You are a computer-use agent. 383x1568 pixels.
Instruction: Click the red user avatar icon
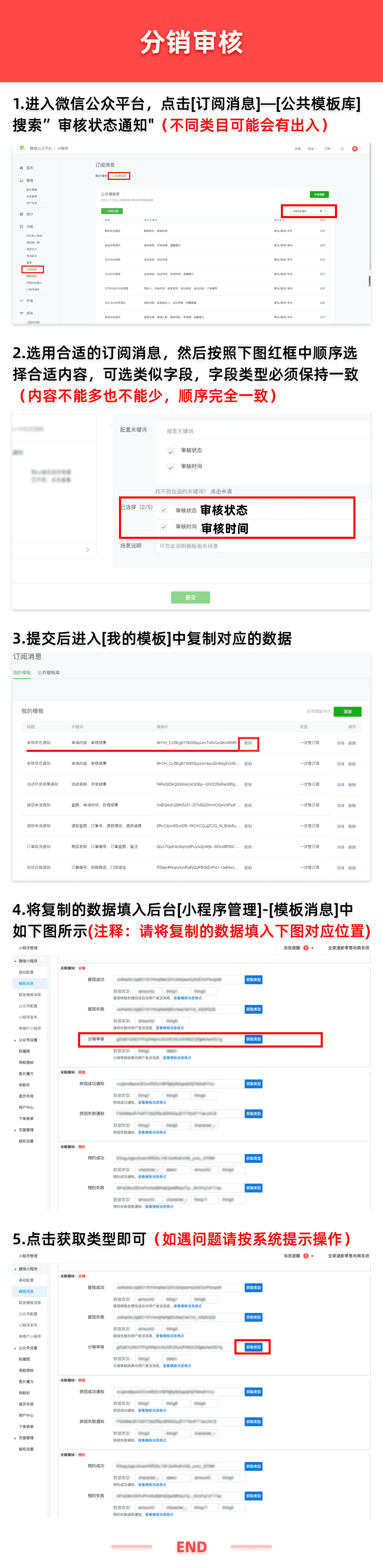coord(354,149)
